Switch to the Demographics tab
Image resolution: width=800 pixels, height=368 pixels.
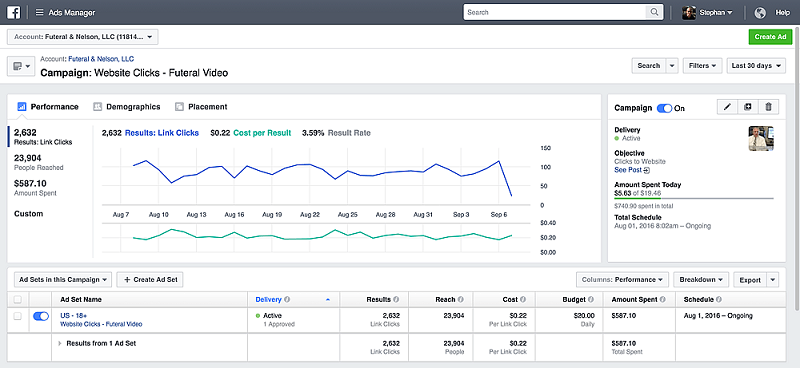127,107
